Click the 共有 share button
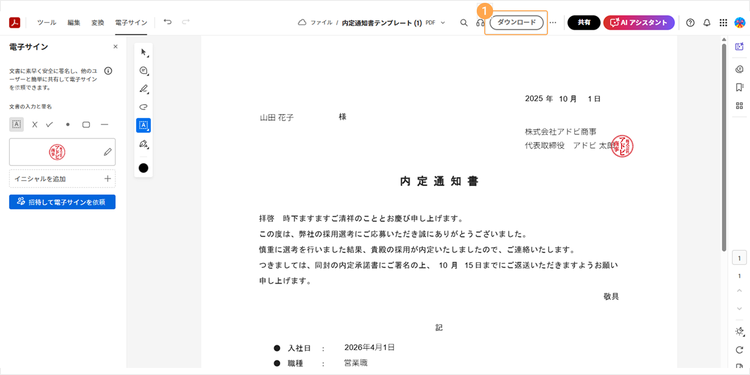Image resolution: width=750 pixels, height=375 pixels. 584,22
